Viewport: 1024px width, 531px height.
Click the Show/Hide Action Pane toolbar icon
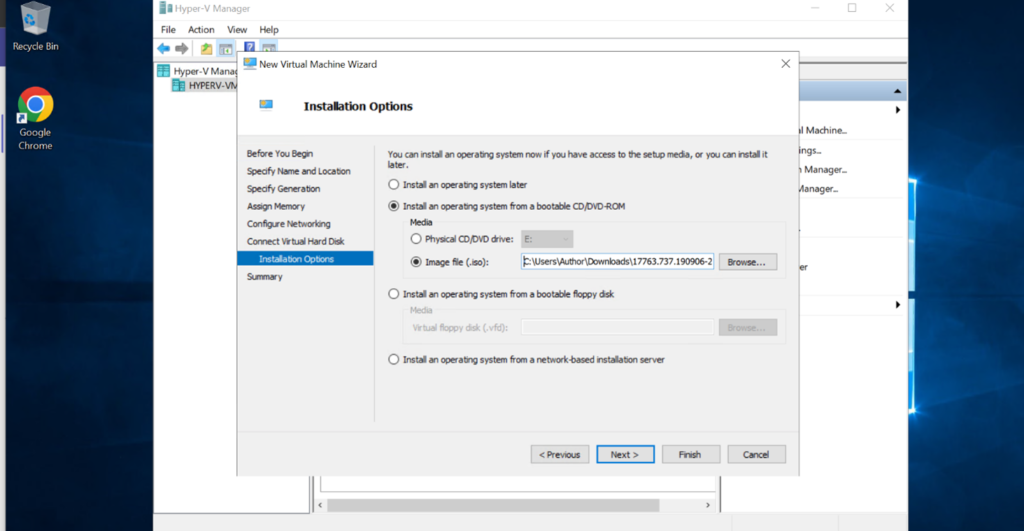click(269, 48)
